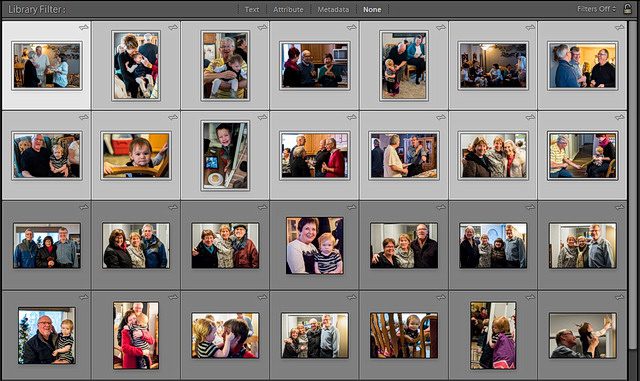Select the photo of man in black shirt with toddler on lap

[x=47, y=156]
